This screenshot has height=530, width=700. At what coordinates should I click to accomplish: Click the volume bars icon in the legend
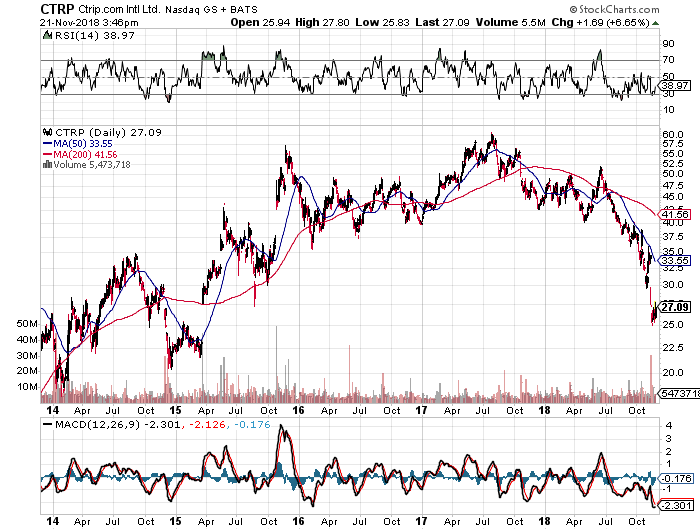(48, 165)
